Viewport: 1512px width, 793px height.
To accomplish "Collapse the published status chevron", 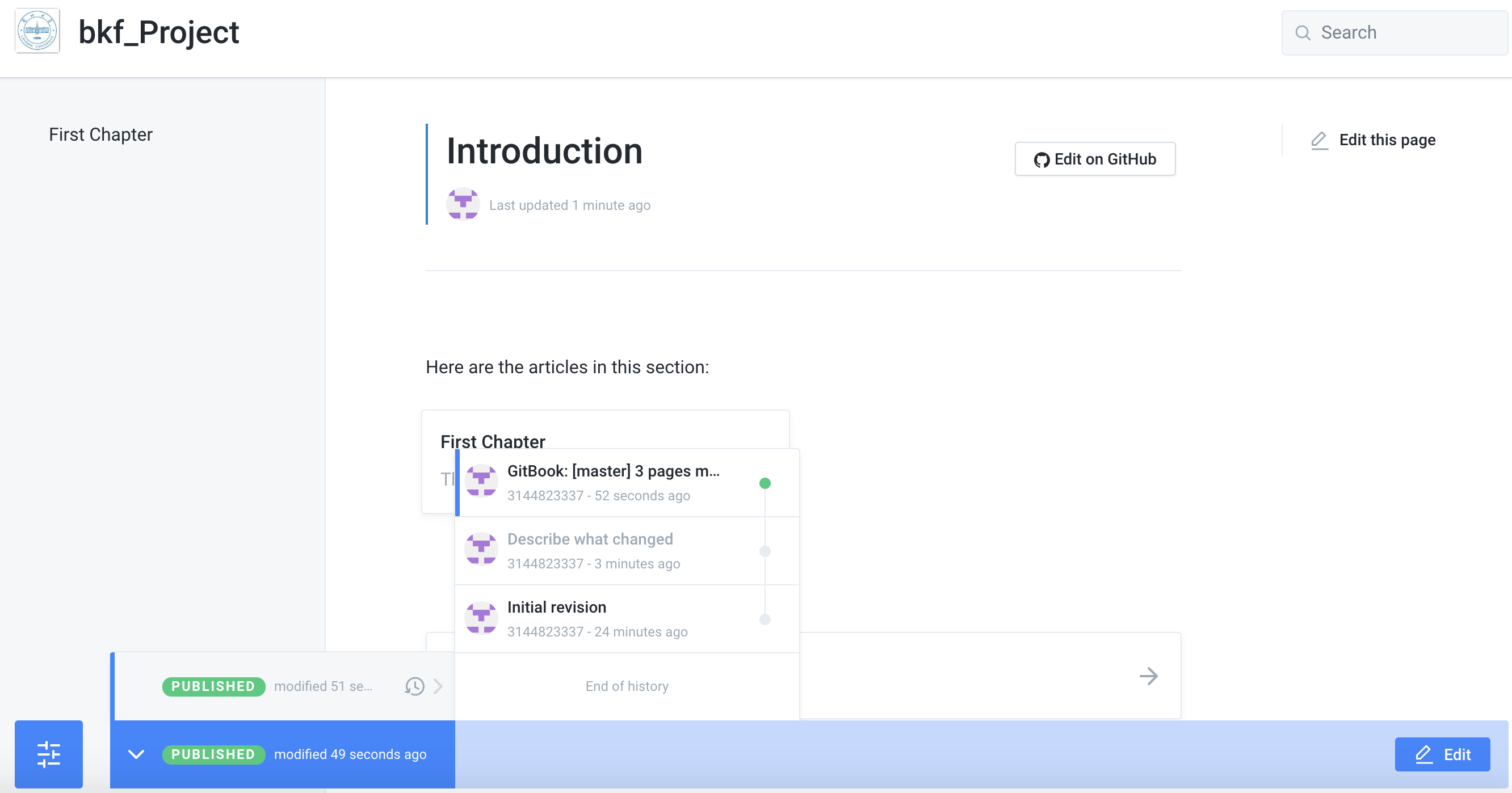I will [136, 754].
